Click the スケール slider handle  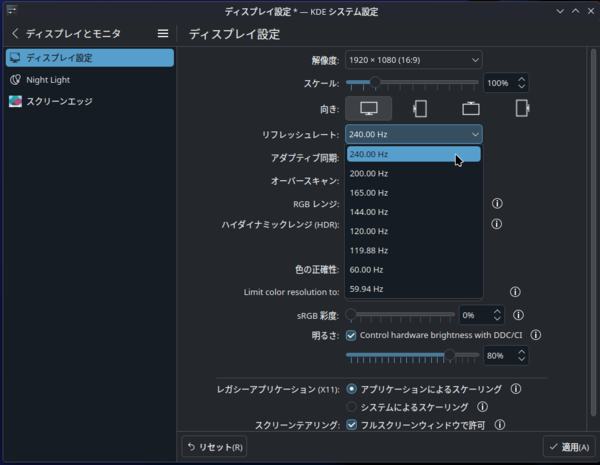(x=375, y=82)
